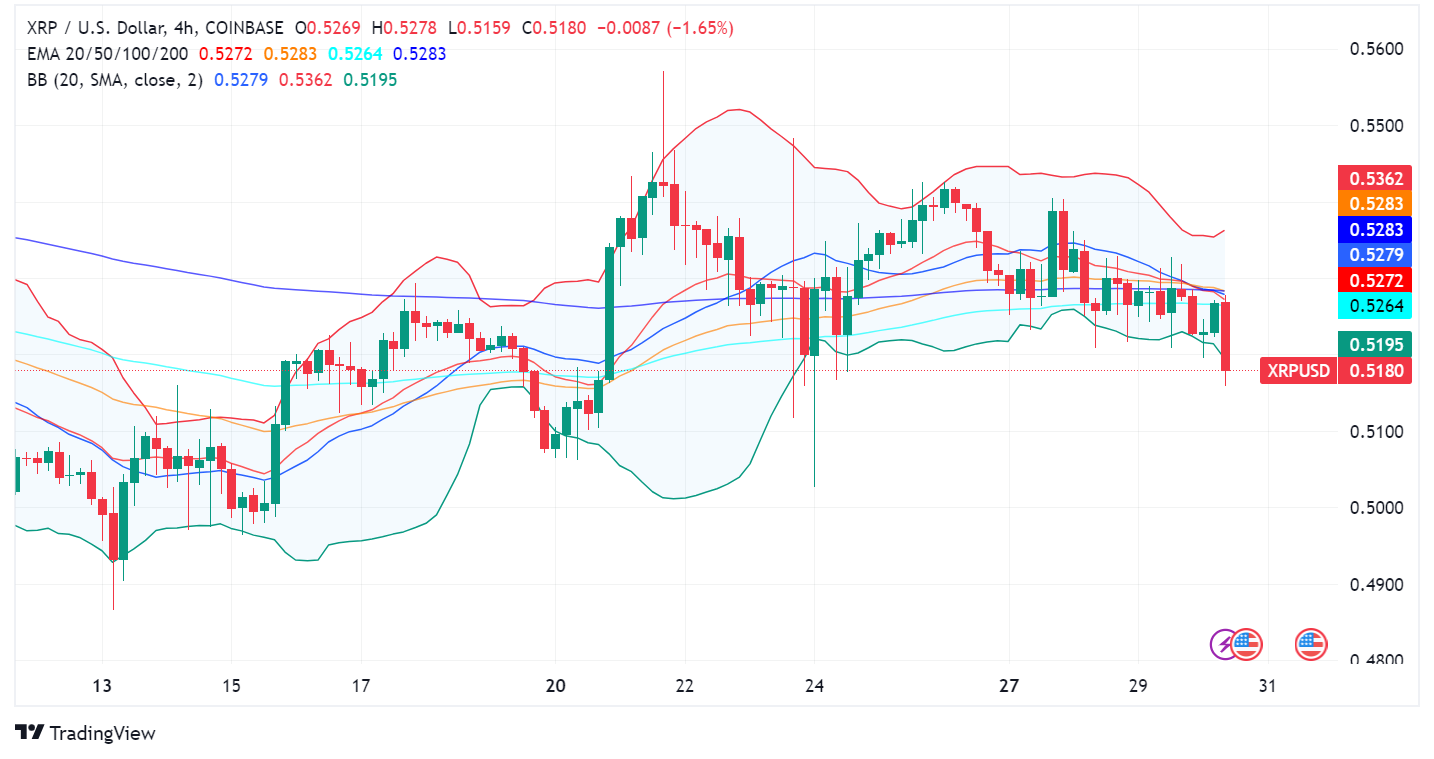The image size is (1434, 759).
Task: Open the TradingView logo link
Action: pos(85,733)
